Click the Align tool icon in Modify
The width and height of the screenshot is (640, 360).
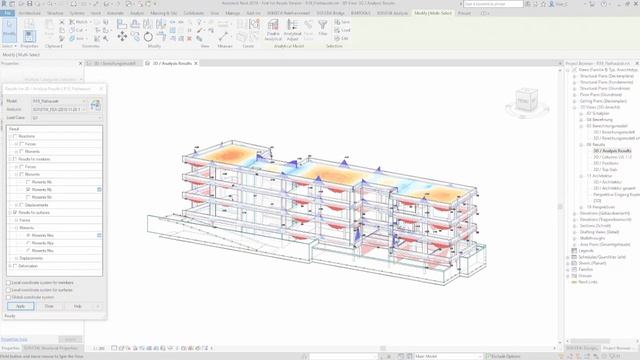tap(122, 24)
